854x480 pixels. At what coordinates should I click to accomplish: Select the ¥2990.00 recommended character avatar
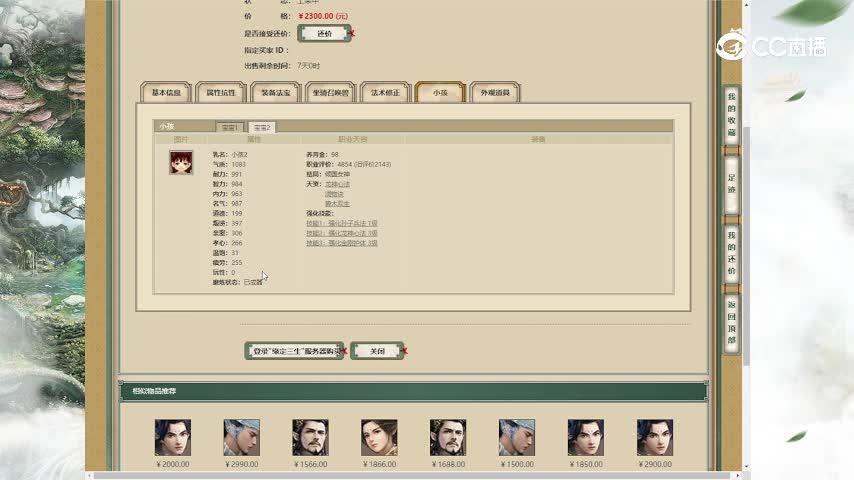pos(241,437)
